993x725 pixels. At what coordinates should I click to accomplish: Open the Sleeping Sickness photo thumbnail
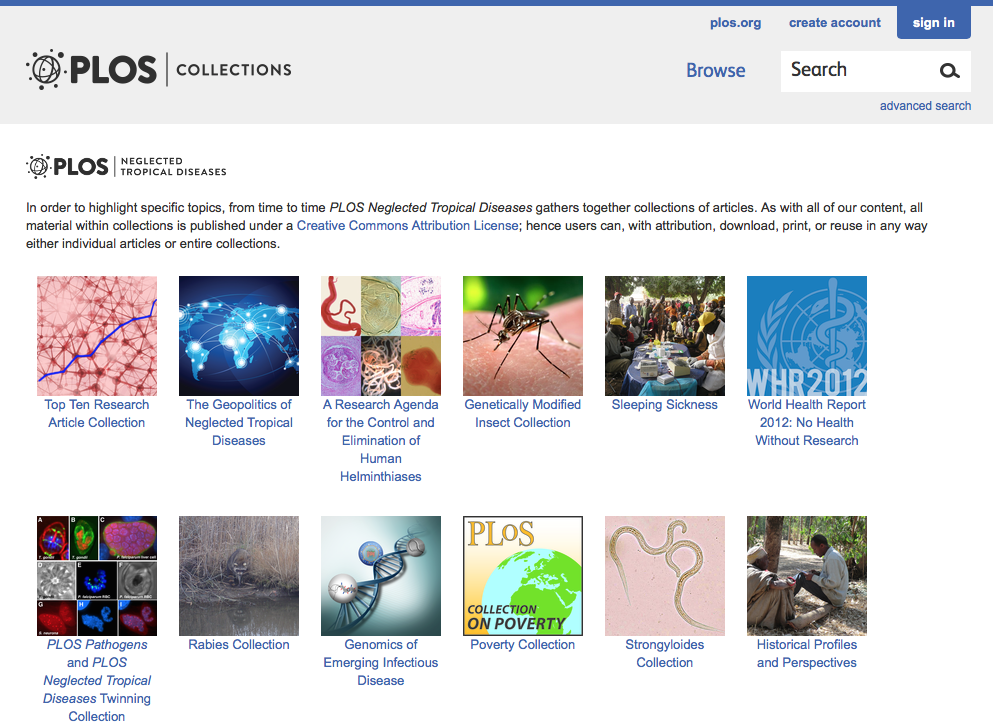[x=664, y=336]
